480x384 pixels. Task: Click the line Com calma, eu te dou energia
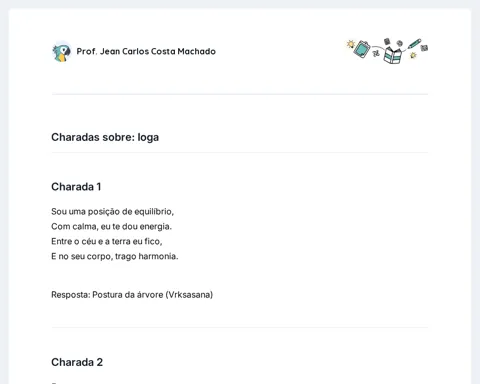(x=111, y=227)
